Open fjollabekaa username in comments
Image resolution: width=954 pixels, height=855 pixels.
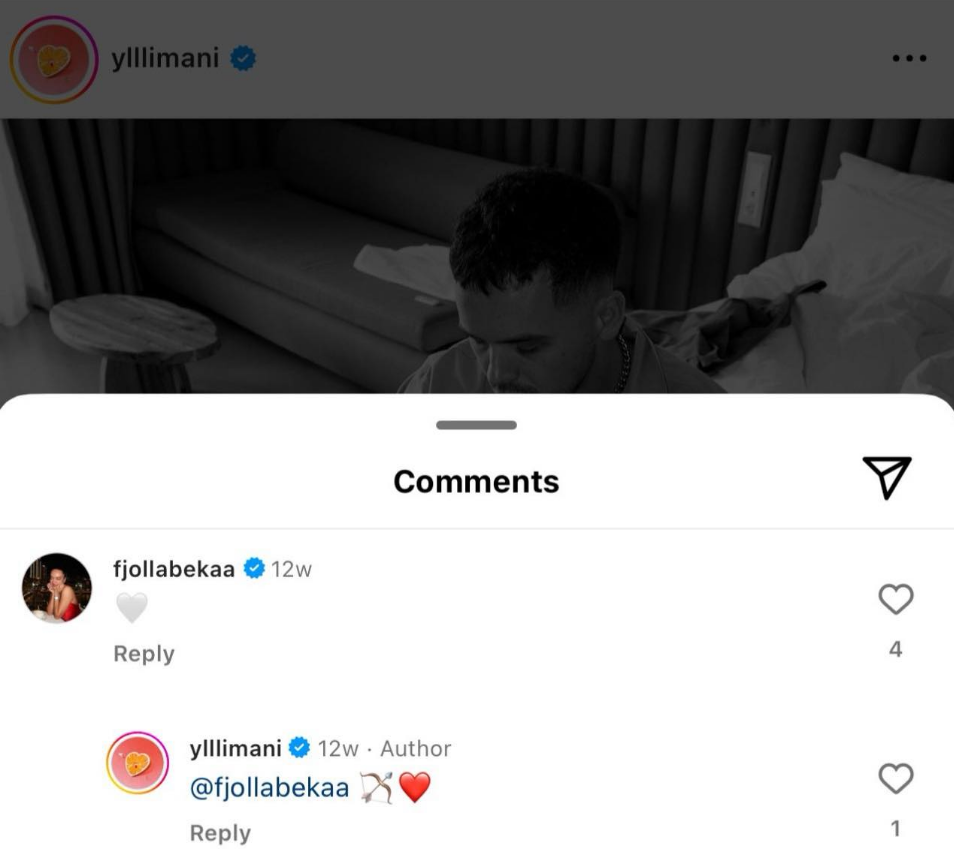(x=174, y=569)
